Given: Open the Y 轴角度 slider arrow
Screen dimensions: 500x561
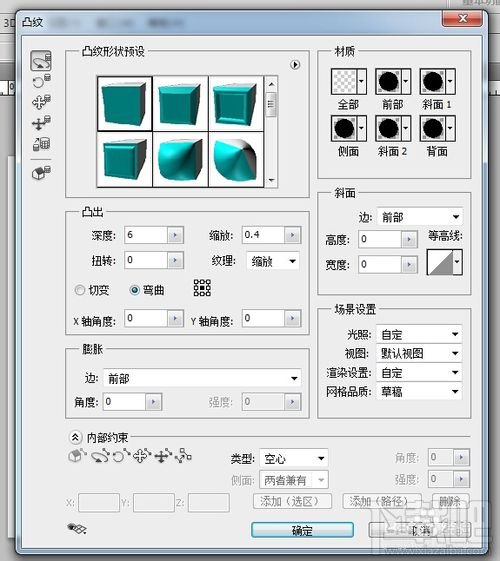Looking at the screenshot, I should (x=293, y=318).
